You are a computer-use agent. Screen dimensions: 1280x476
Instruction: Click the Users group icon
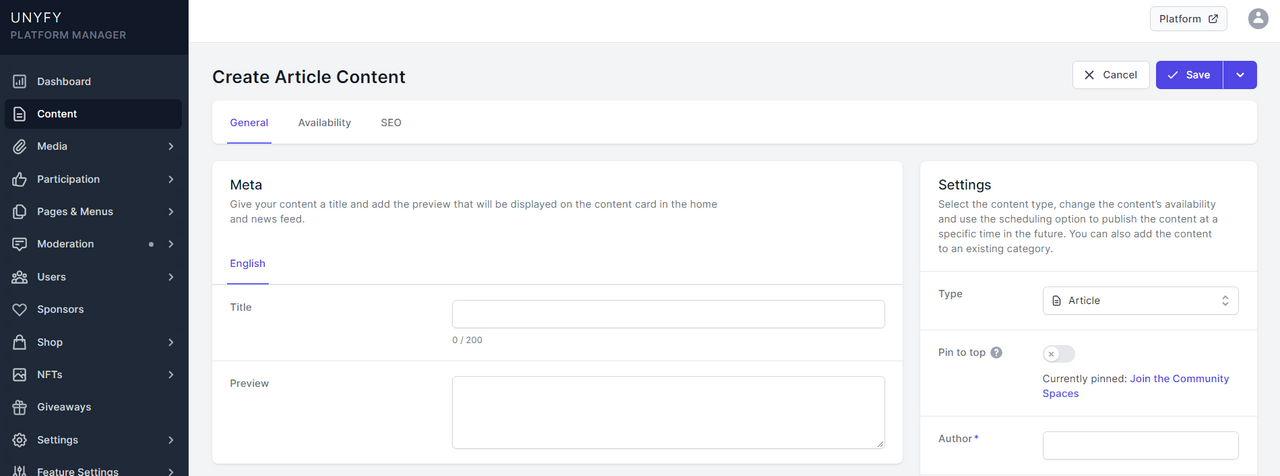tap(19, 277)
